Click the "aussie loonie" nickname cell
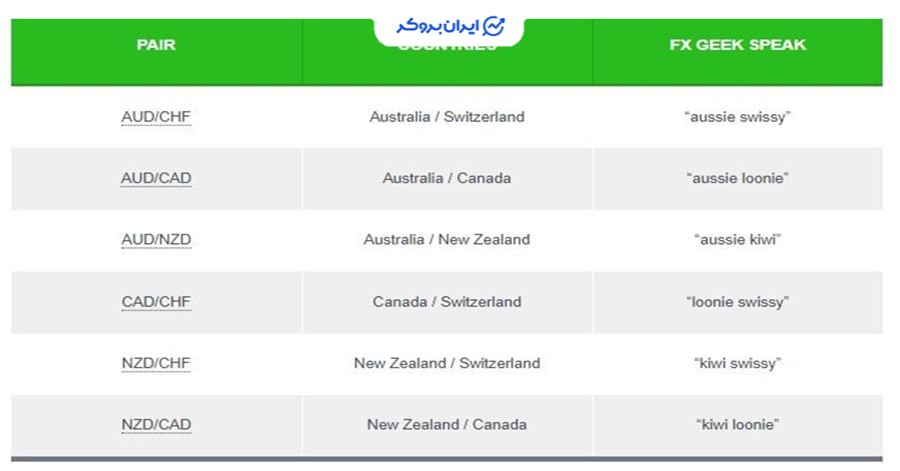The width and height of the screenshot is (900, 471). 738,178
